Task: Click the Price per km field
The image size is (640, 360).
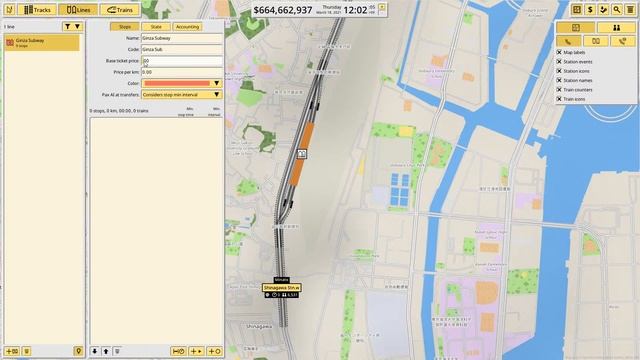Action: point(182,72)
